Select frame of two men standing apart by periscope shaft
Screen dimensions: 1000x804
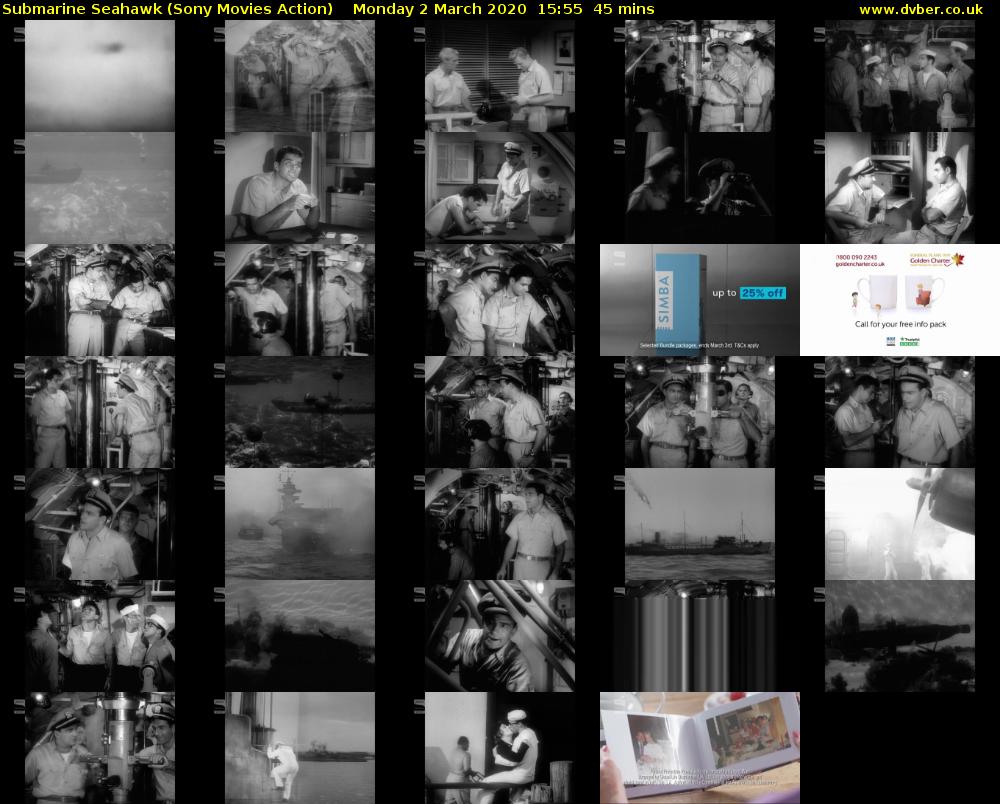[100, 412]
